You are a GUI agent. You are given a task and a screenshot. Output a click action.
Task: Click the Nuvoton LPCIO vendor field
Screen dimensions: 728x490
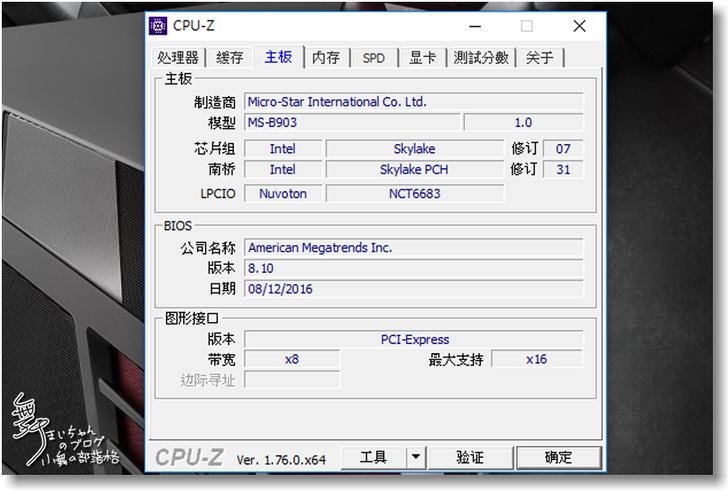(x=283, y=194)
